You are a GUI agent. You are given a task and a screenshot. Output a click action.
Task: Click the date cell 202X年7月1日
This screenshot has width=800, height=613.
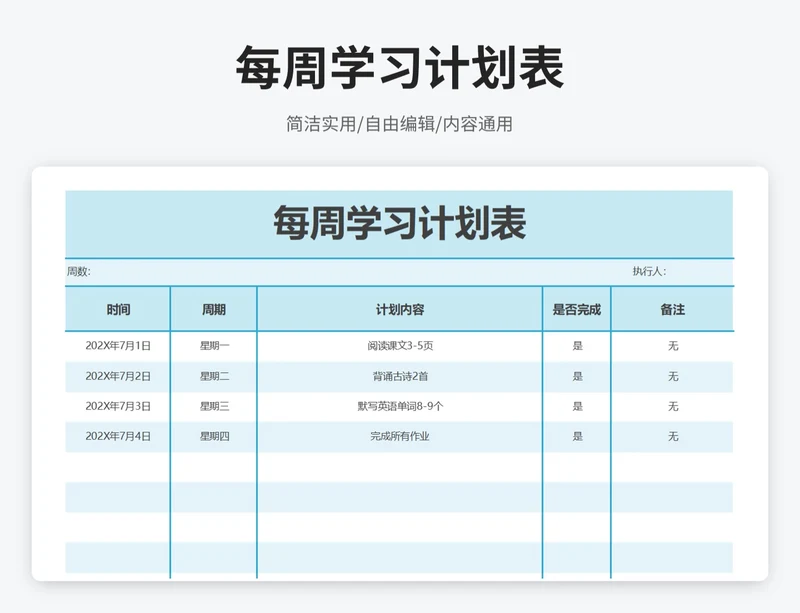pyautogui.click(x=118, y=346)
